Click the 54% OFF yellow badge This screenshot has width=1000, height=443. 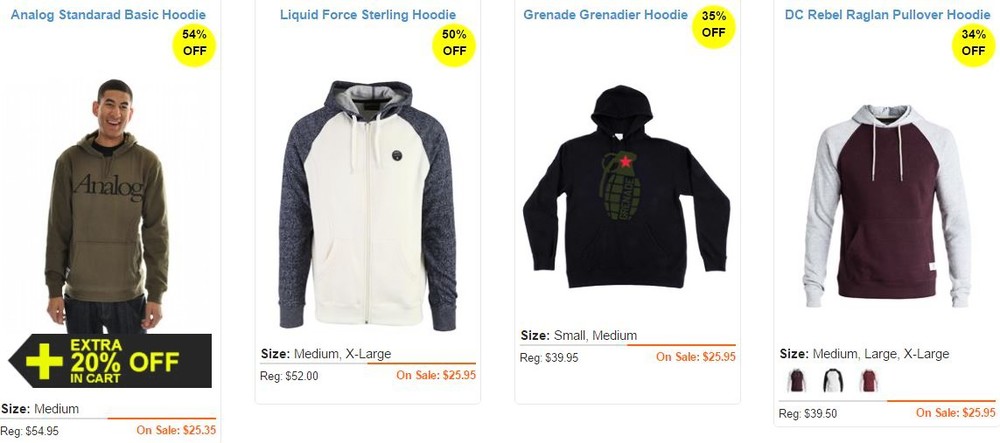click(195, 45)
